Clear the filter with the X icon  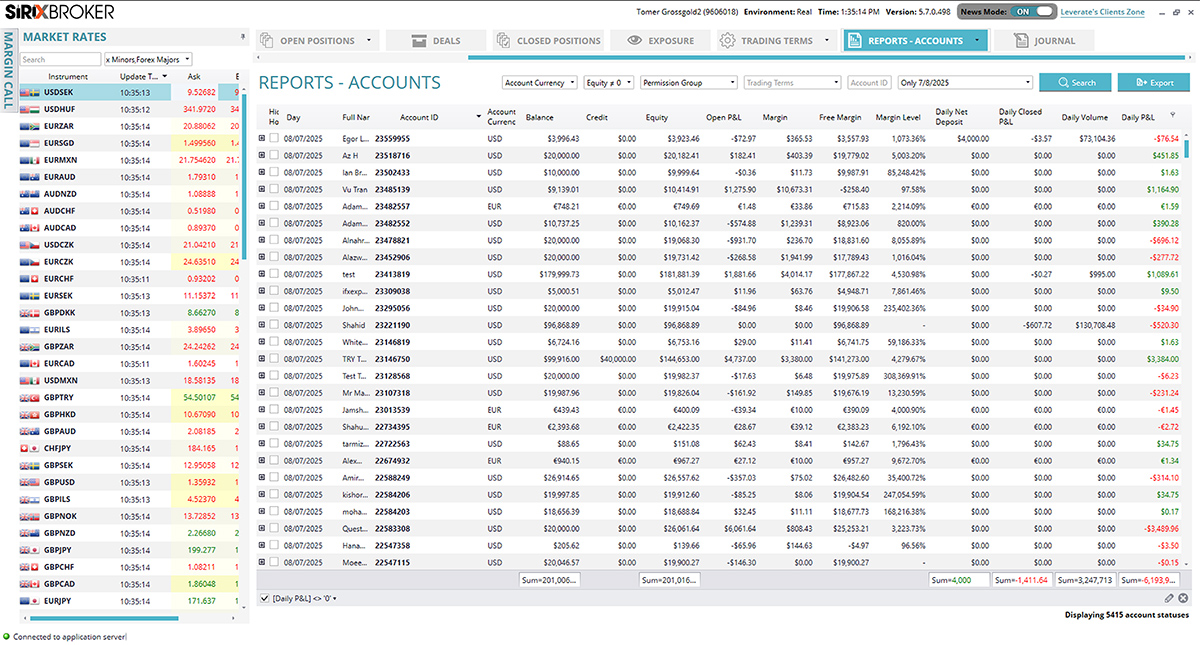1184,598
